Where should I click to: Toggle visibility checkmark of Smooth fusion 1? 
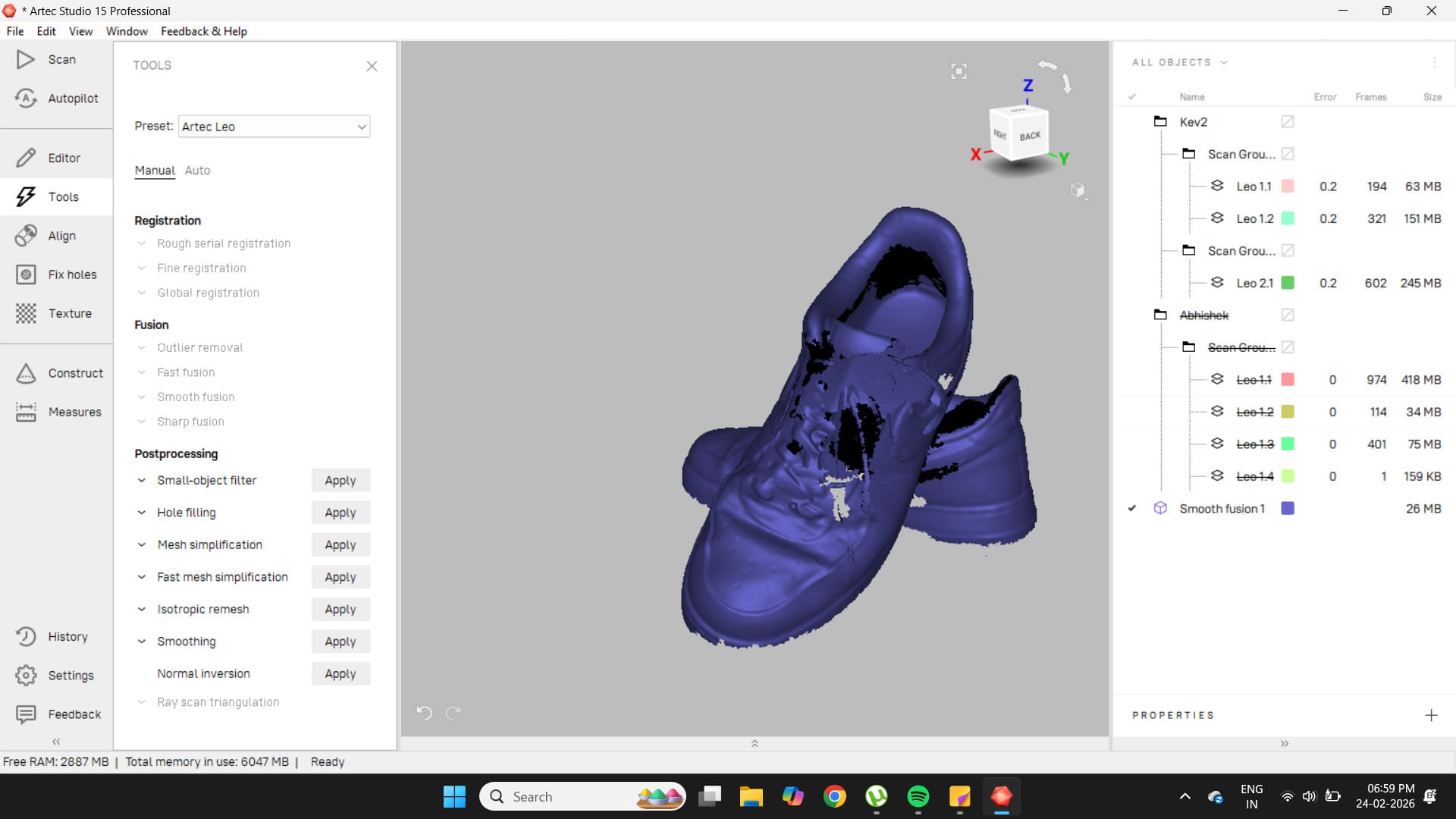pyautogui.click(x=1131, y=509)
